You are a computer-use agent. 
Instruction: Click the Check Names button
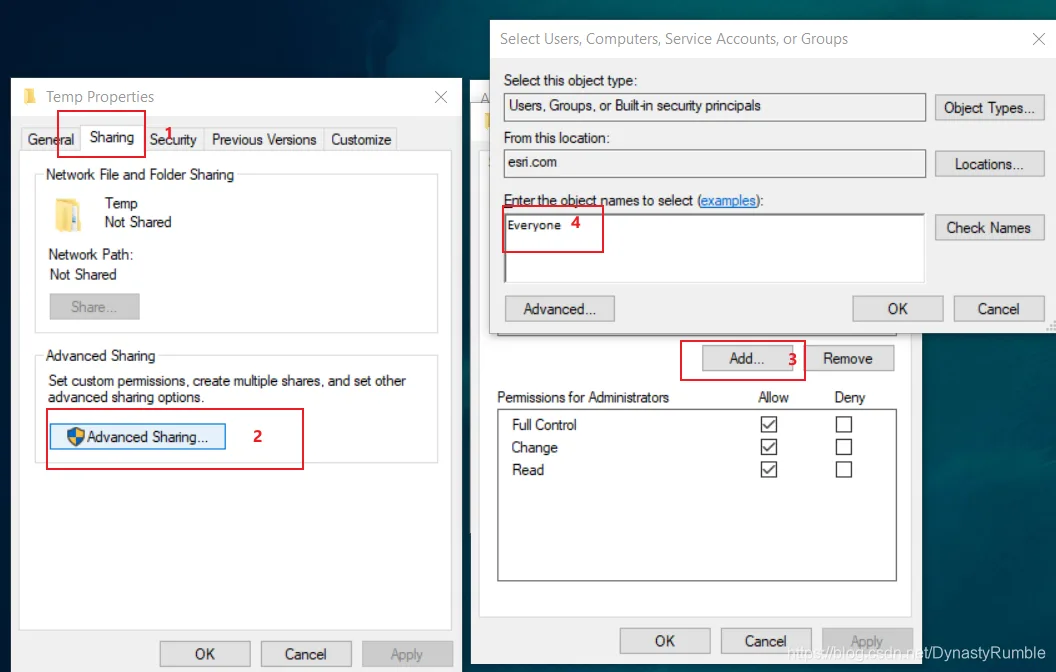click(x=989, y=228)
